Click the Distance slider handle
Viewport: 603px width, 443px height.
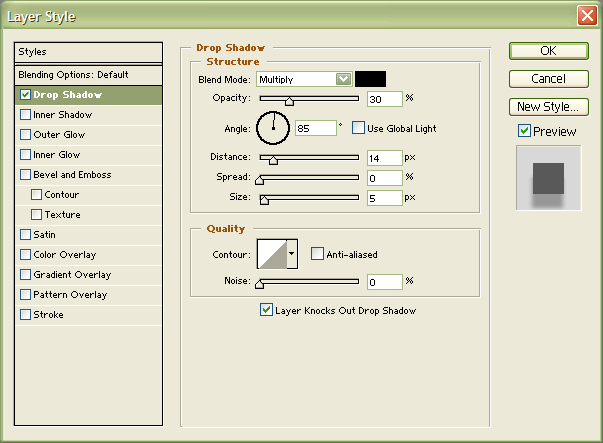(273, 160)
